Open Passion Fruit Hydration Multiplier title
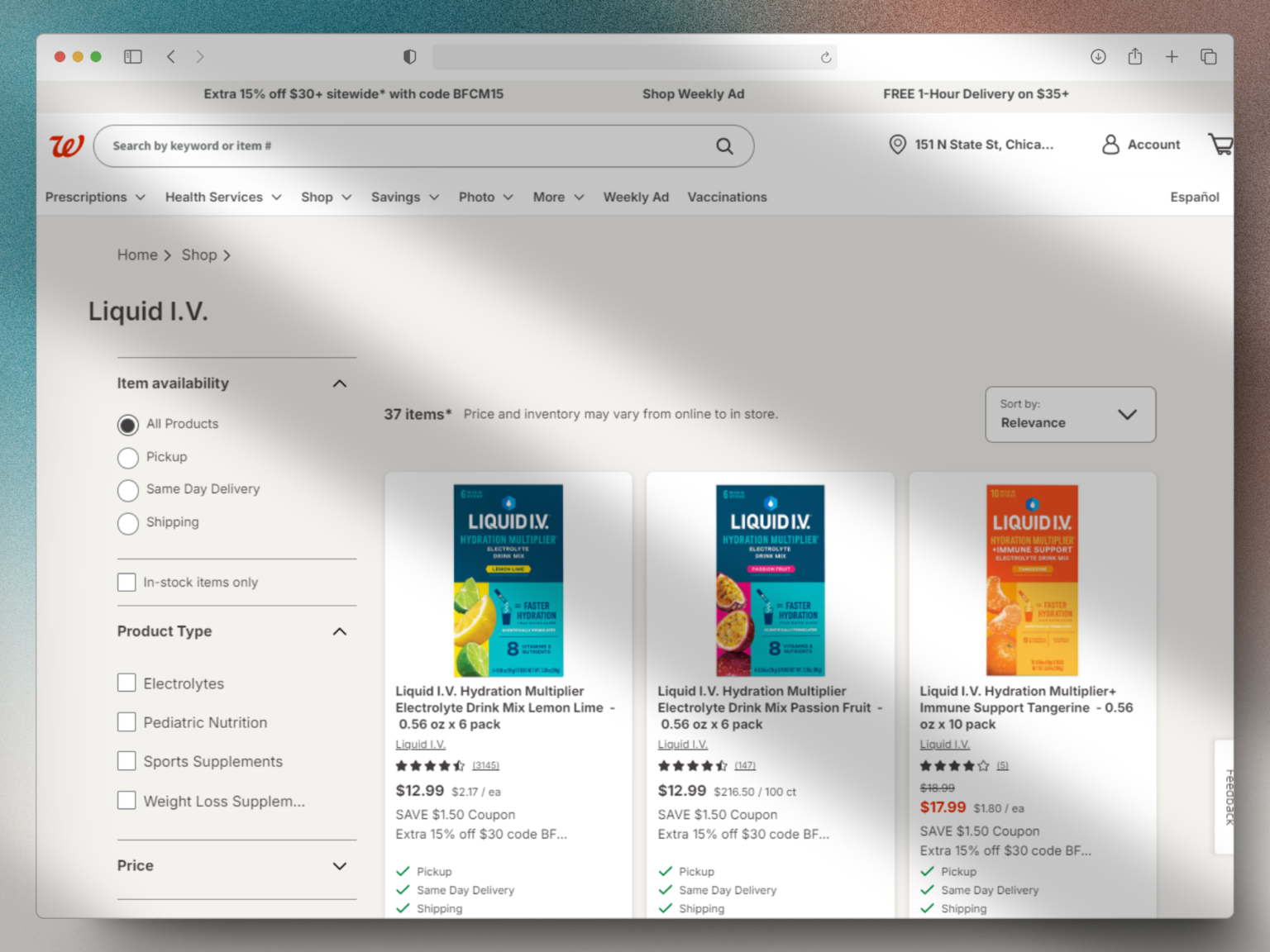1270x952 pixels. coord(769,707)
